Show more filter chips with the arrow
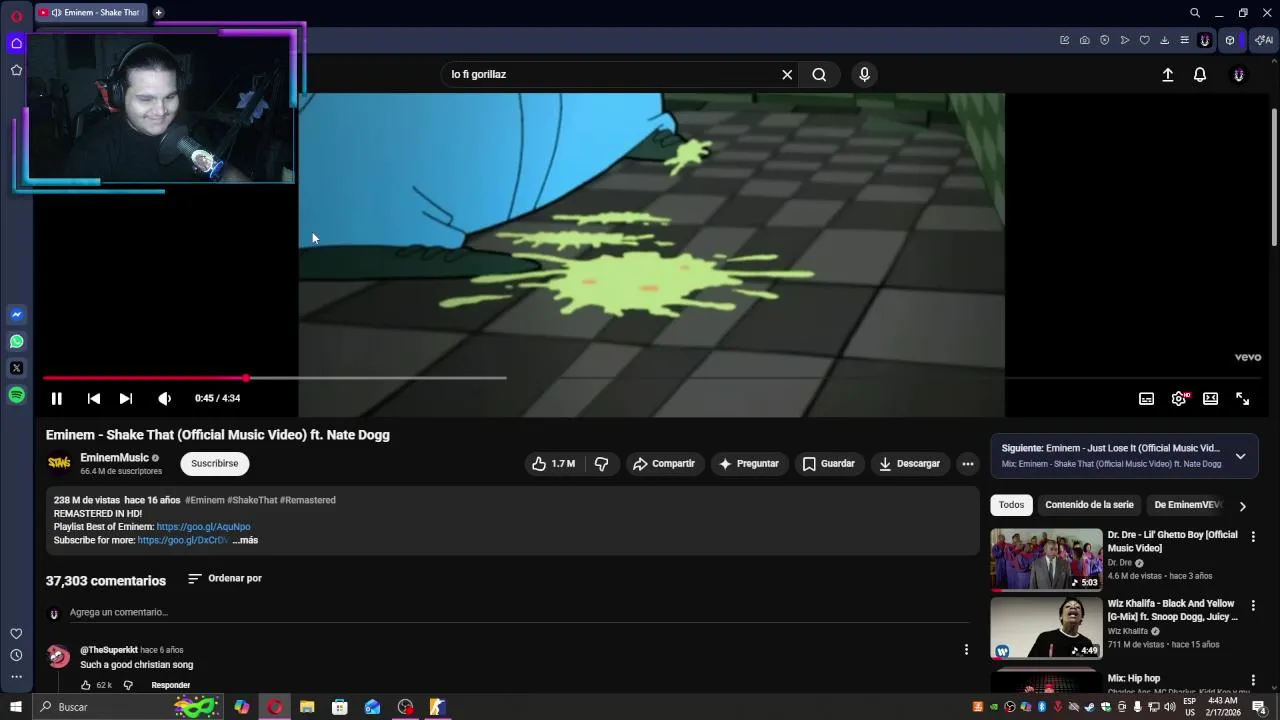 click(x=1243, y=506)
